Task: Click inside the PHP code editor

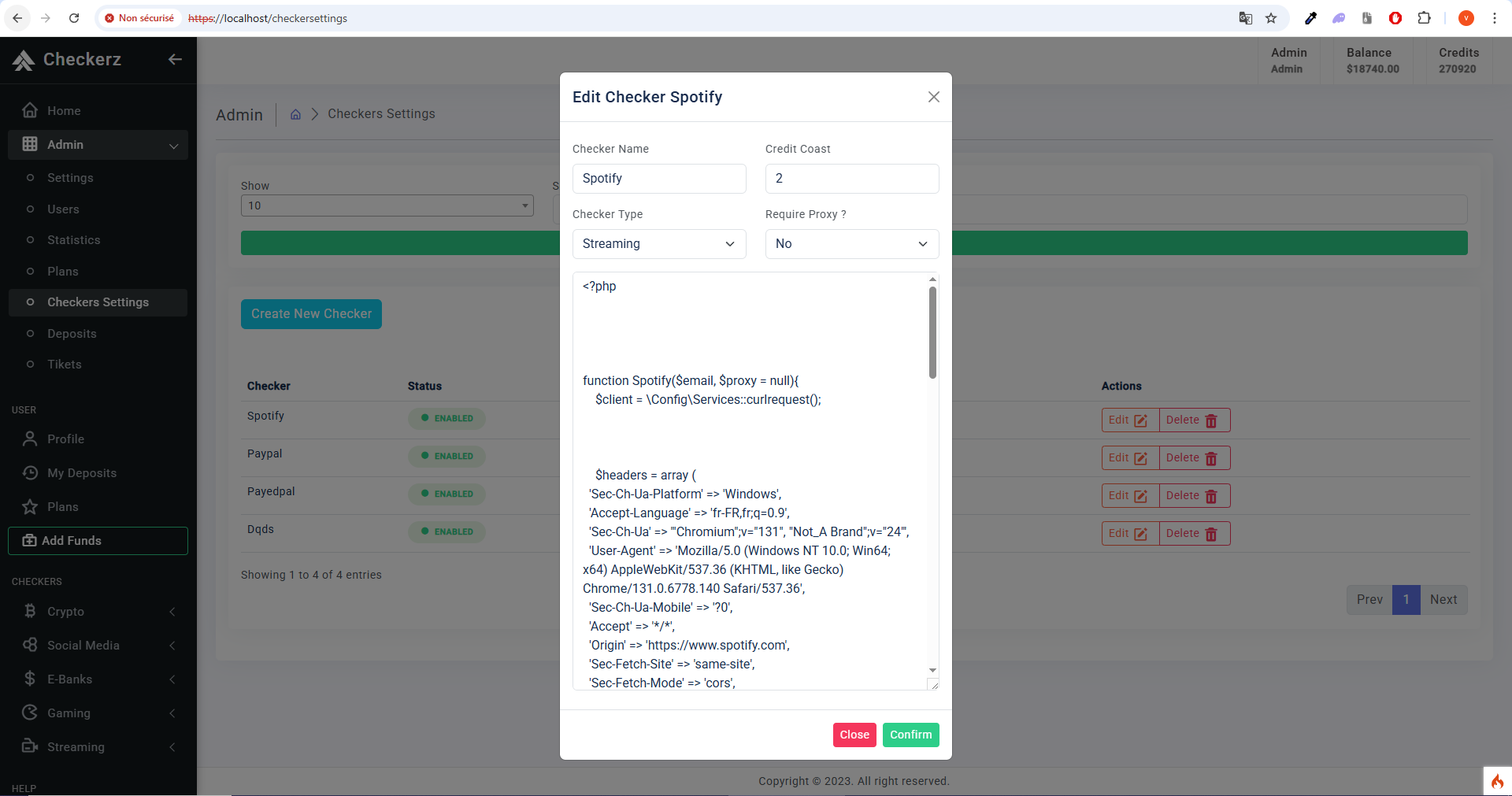Action: 750,481
